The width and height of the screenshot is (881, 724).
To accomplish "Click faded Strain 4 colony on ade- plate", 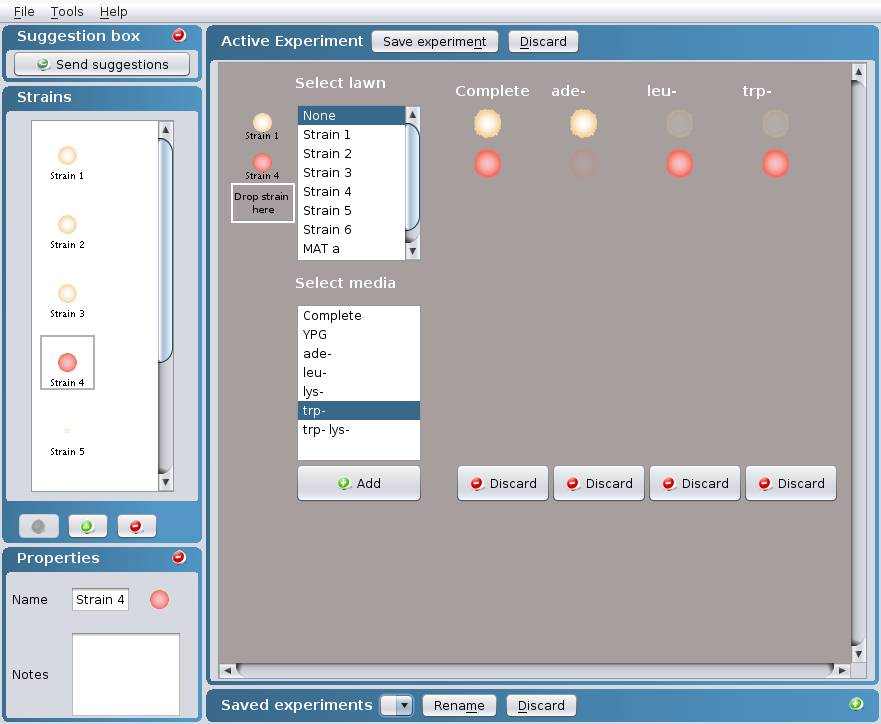I will coord(584,163).
